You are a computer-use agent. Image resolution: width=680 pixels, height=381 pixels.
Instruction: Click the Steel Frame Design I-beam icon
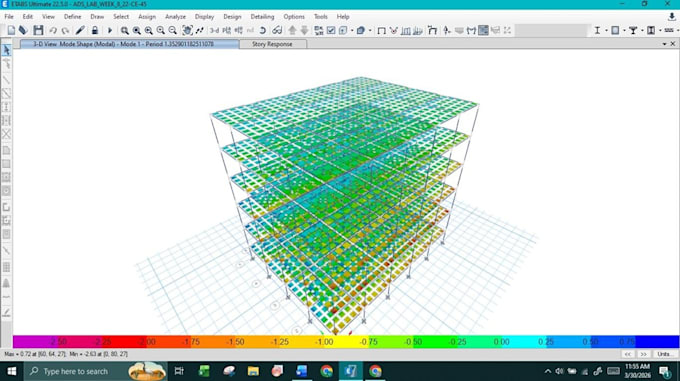tap(597, 30)
